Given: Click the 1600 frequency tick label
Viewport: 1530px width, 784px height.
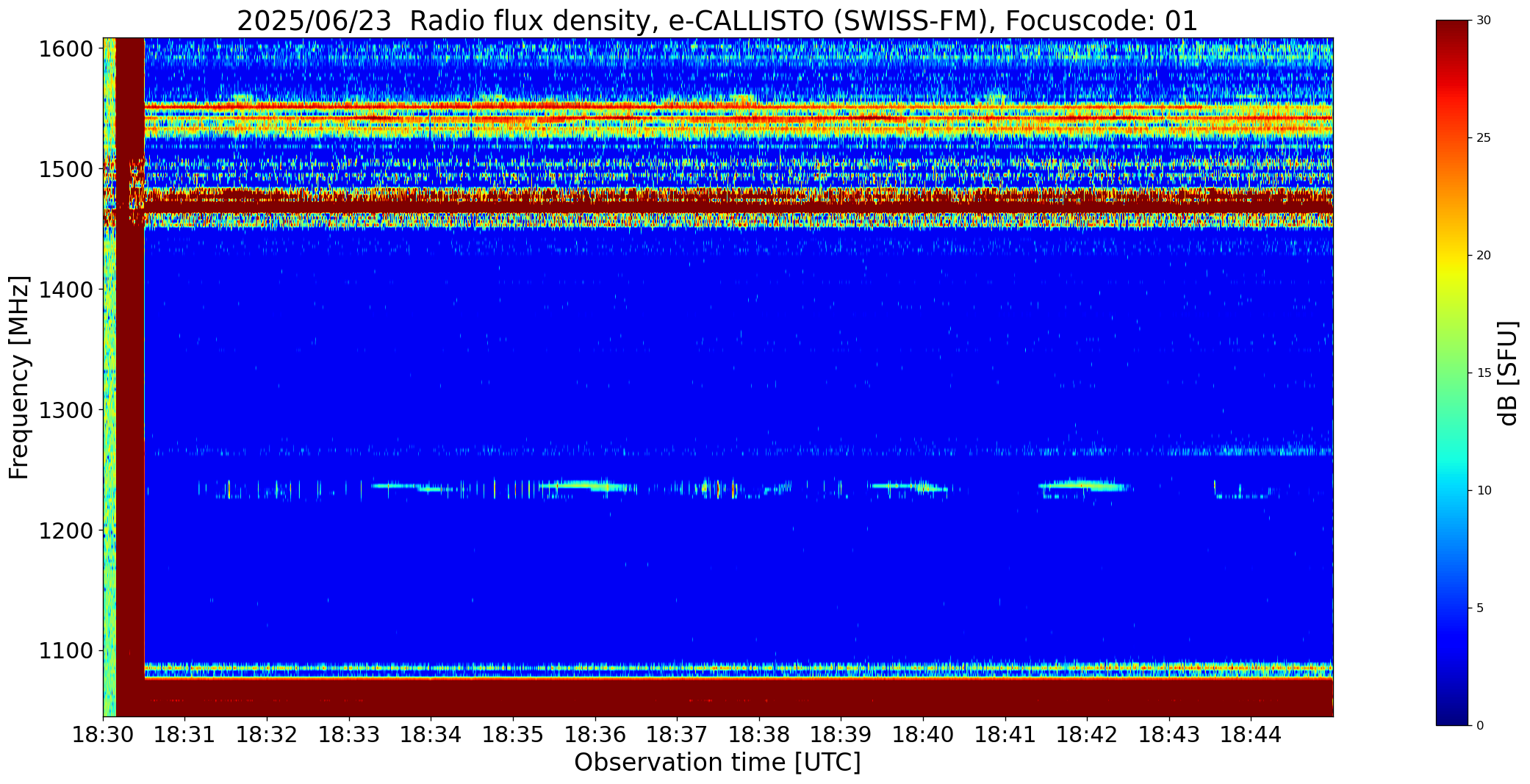Looking at the screenshot, I should tap(68, 49).
